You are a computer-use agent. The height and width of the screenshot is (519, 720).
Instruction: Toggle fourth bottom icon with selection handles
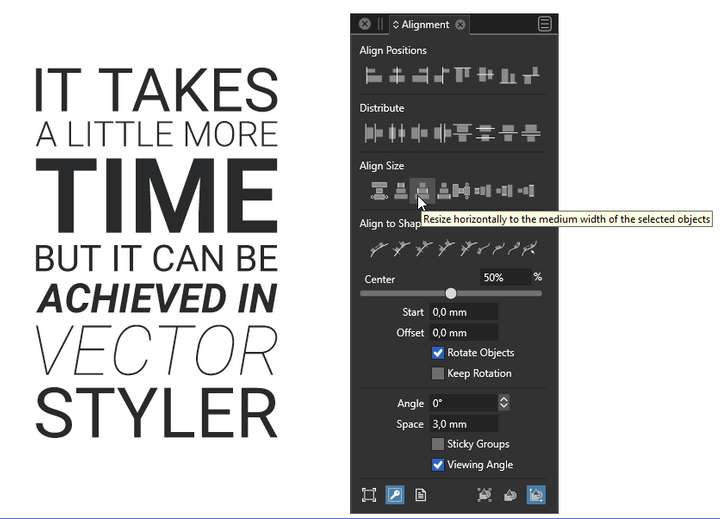pyautogui.click(x=484, y=495)
